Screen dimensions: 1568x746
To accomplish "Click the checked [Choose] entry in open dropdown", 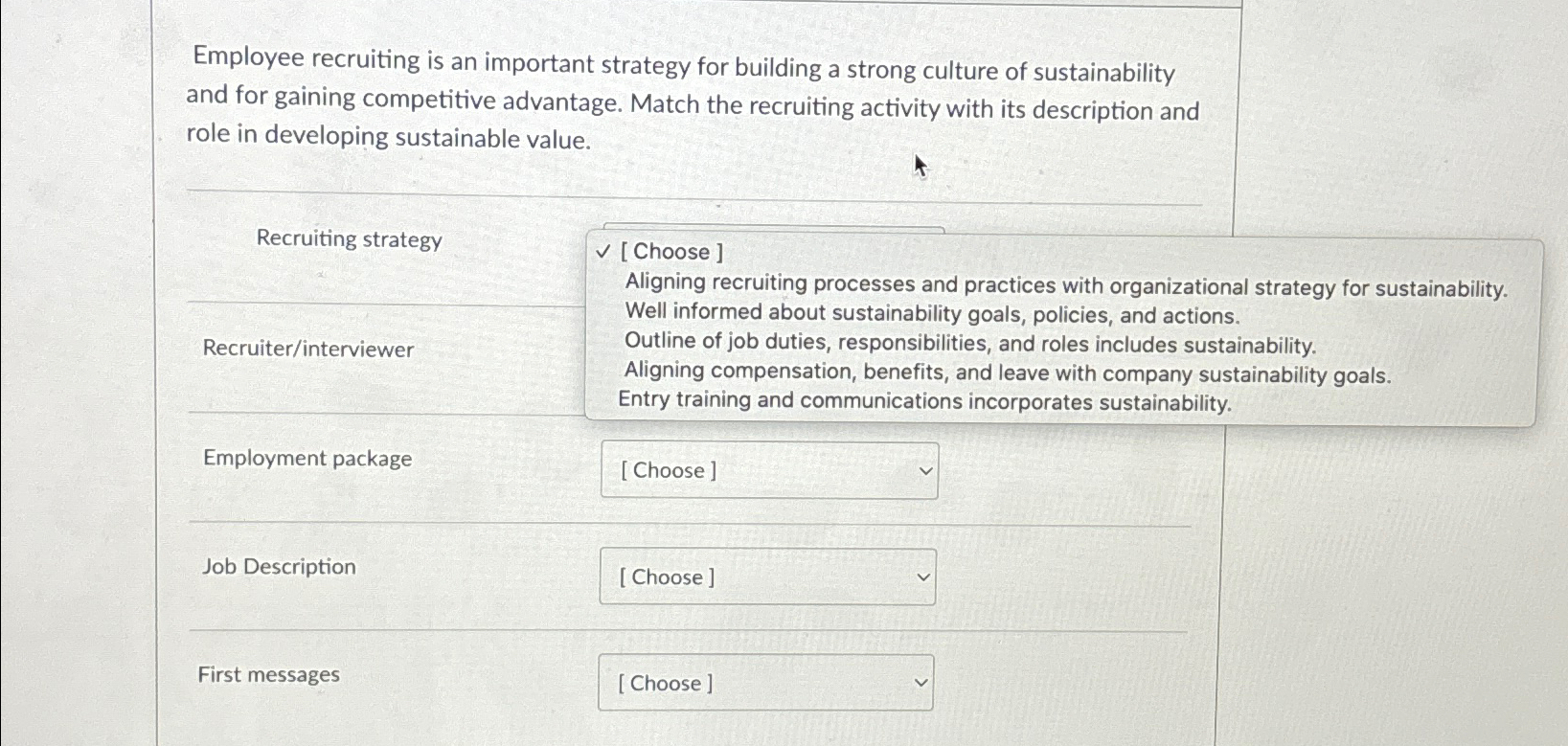I will coord(672,251).
